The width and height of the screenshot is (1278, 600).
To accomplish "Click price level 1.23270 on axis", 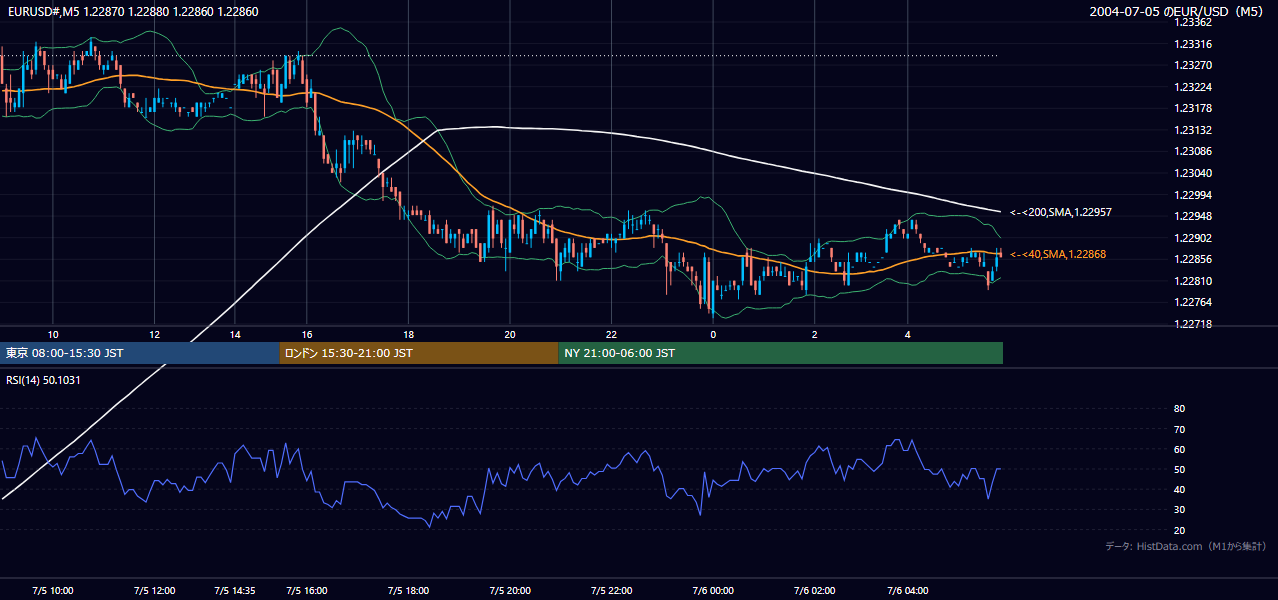I will pos(1192,65).
